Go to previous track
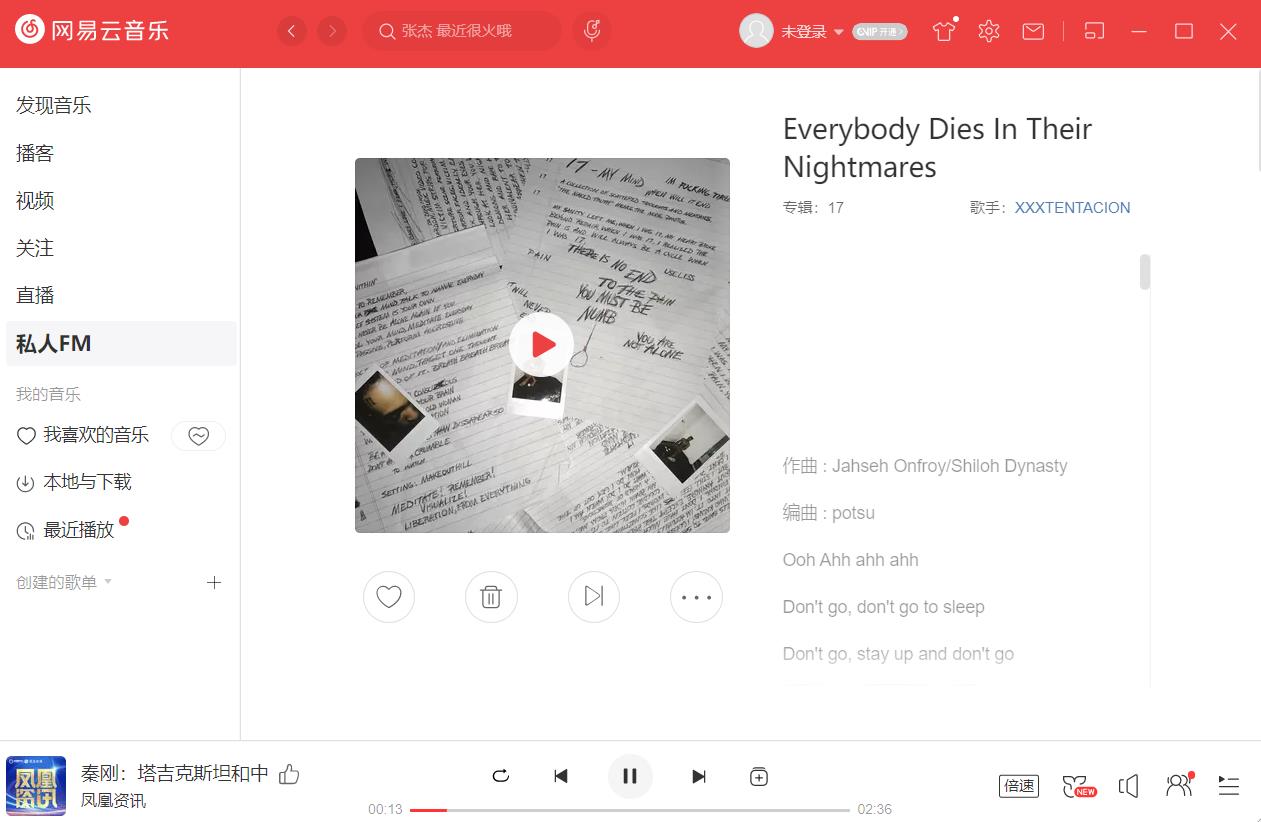Screen dimensions: 1261x822 pyautogui.click(x=561, y=776)
